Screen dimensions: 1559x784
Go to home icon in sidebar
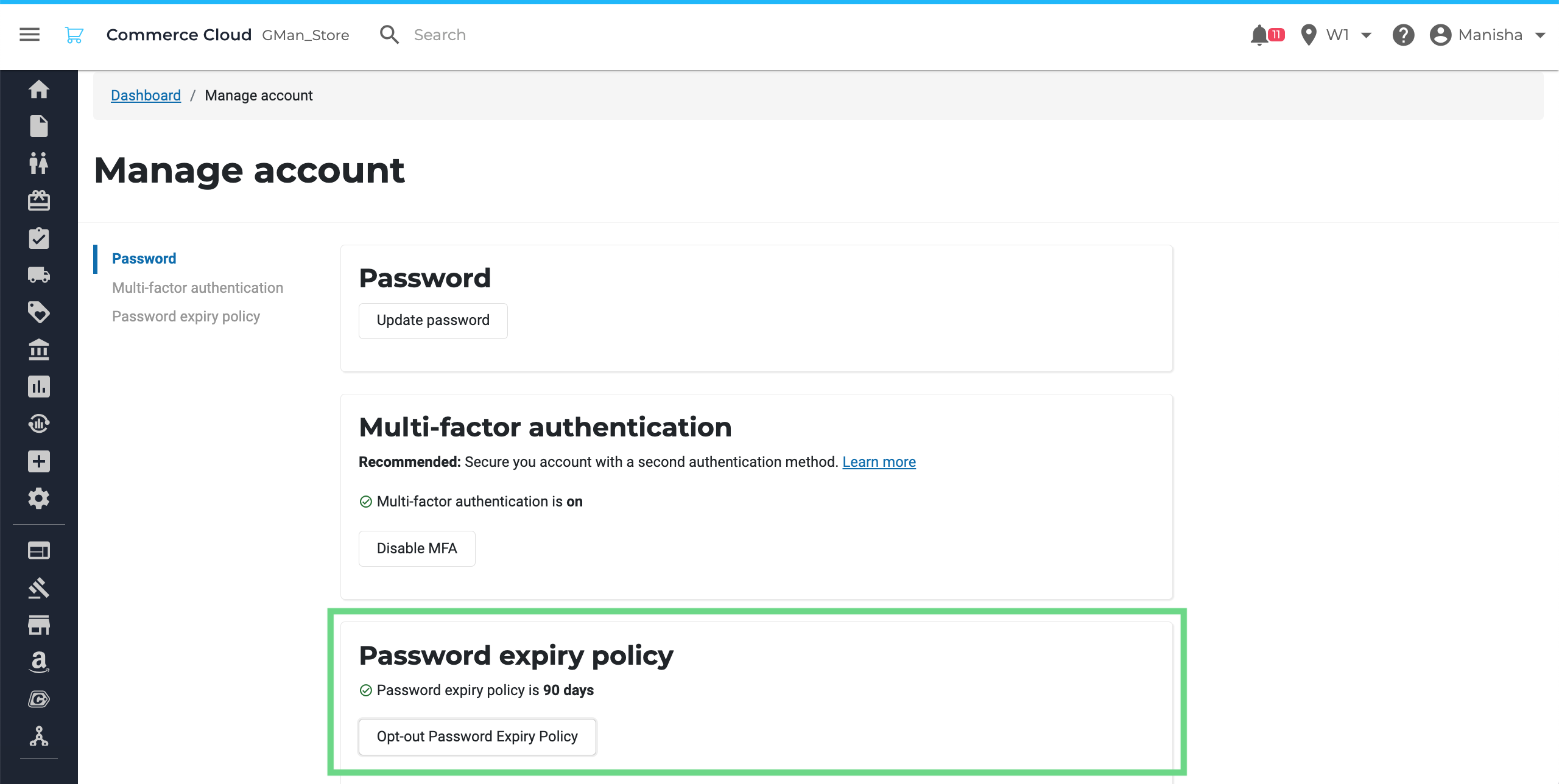tap(38, 89)
